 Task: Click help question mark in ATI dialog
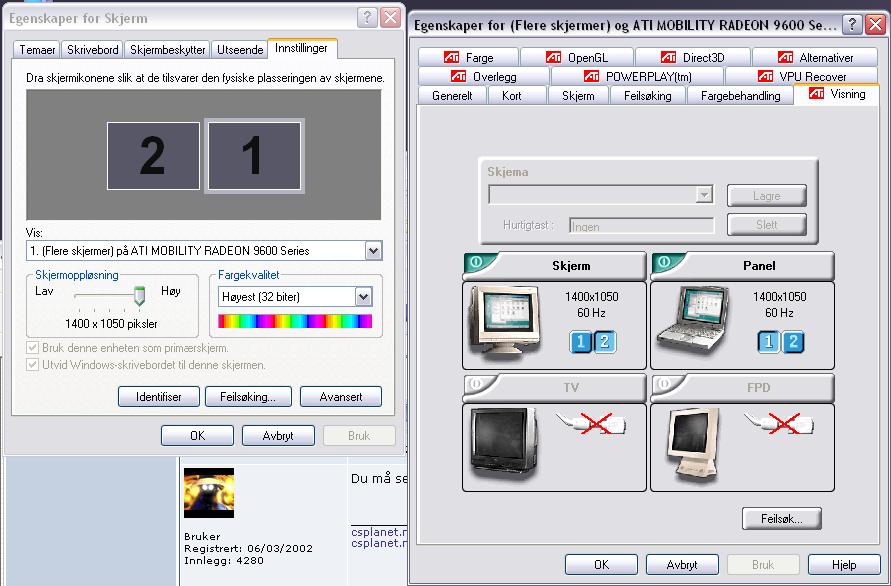tap(852, 24)
